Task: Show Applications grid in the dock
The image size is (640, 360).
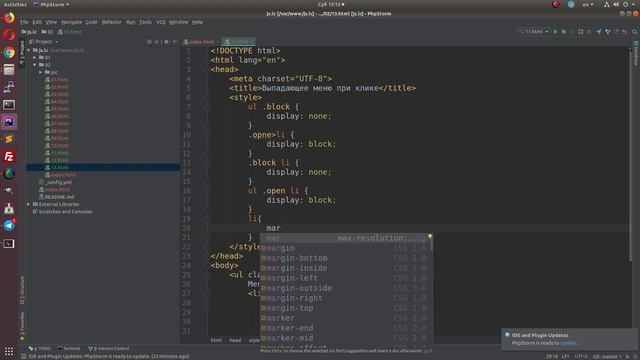Action: tap(9, 351)
